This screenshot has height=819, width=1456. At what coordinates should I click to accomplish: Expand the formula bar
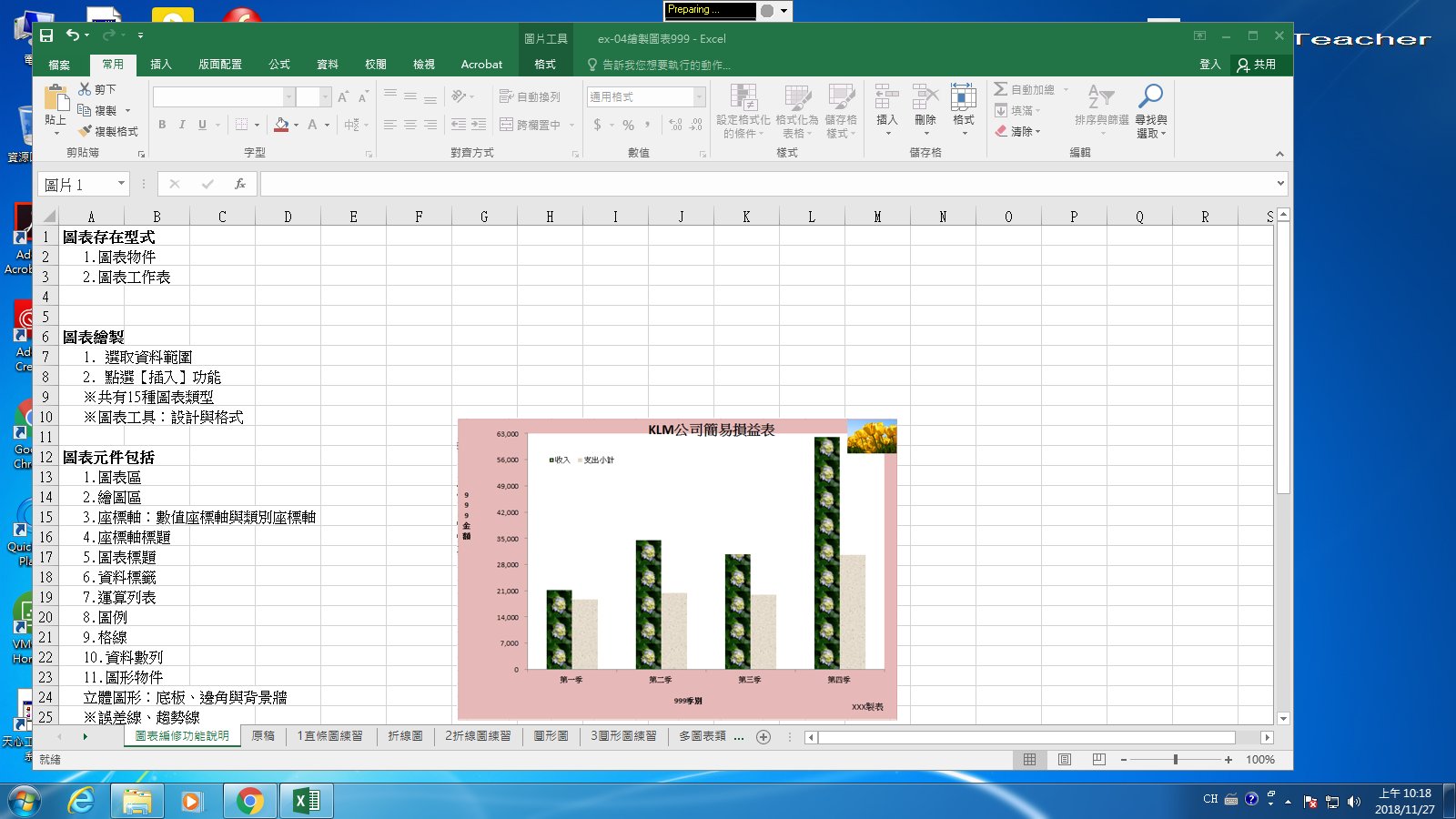(x=1280, y=184)
